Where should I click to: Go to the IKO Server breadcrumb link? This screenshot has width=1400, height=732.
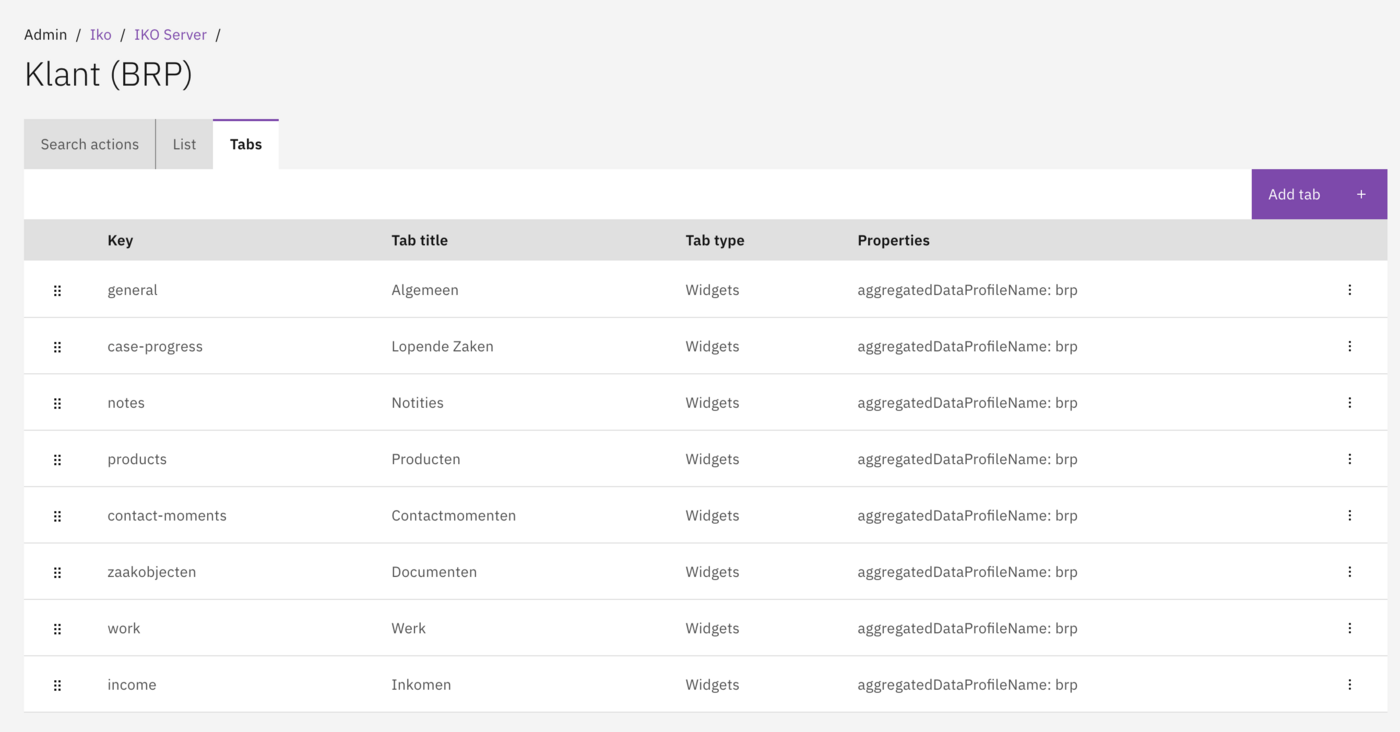pos(170,34)
